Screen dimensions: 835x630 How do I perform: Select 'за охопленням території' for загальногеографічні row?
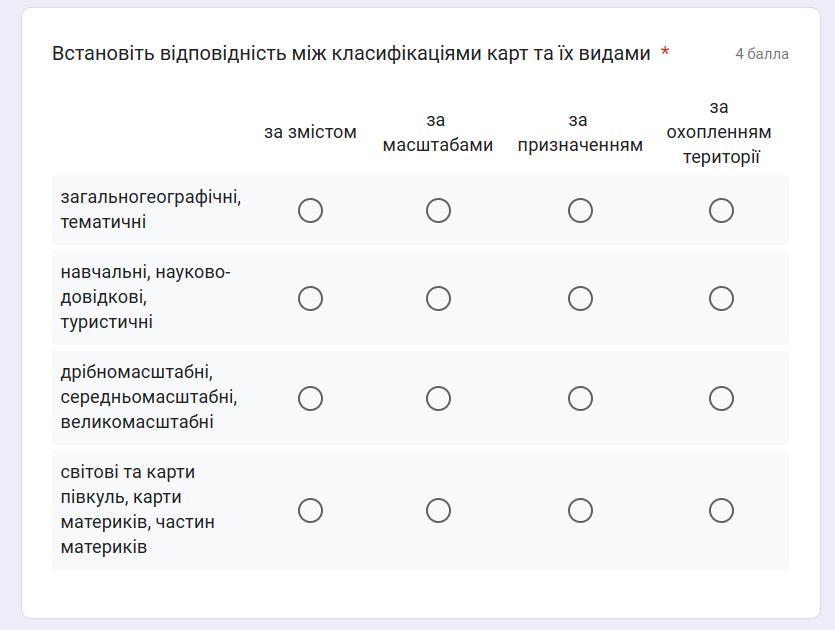tap(721, 210)
